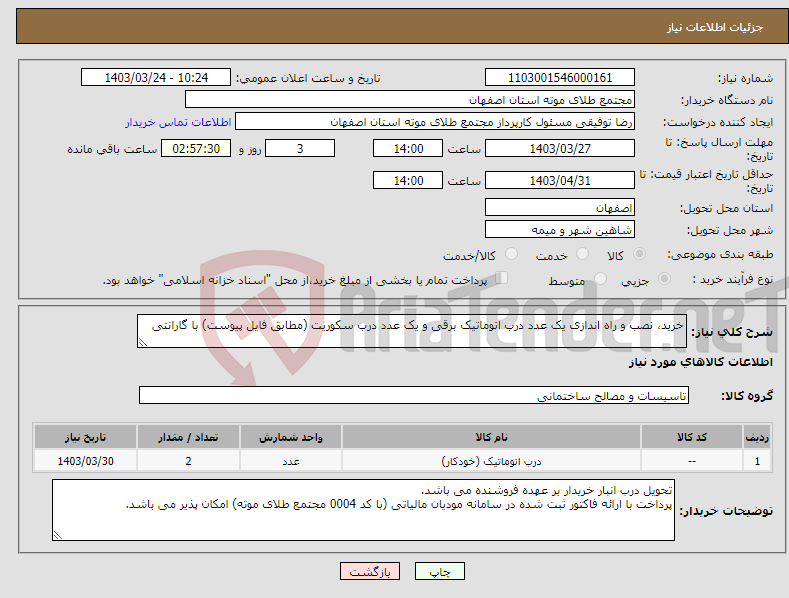The width and height of the screenshot is (789, 598).
Task: Click the delivery city field شاهین شهر و میمه
Action: 560,230
